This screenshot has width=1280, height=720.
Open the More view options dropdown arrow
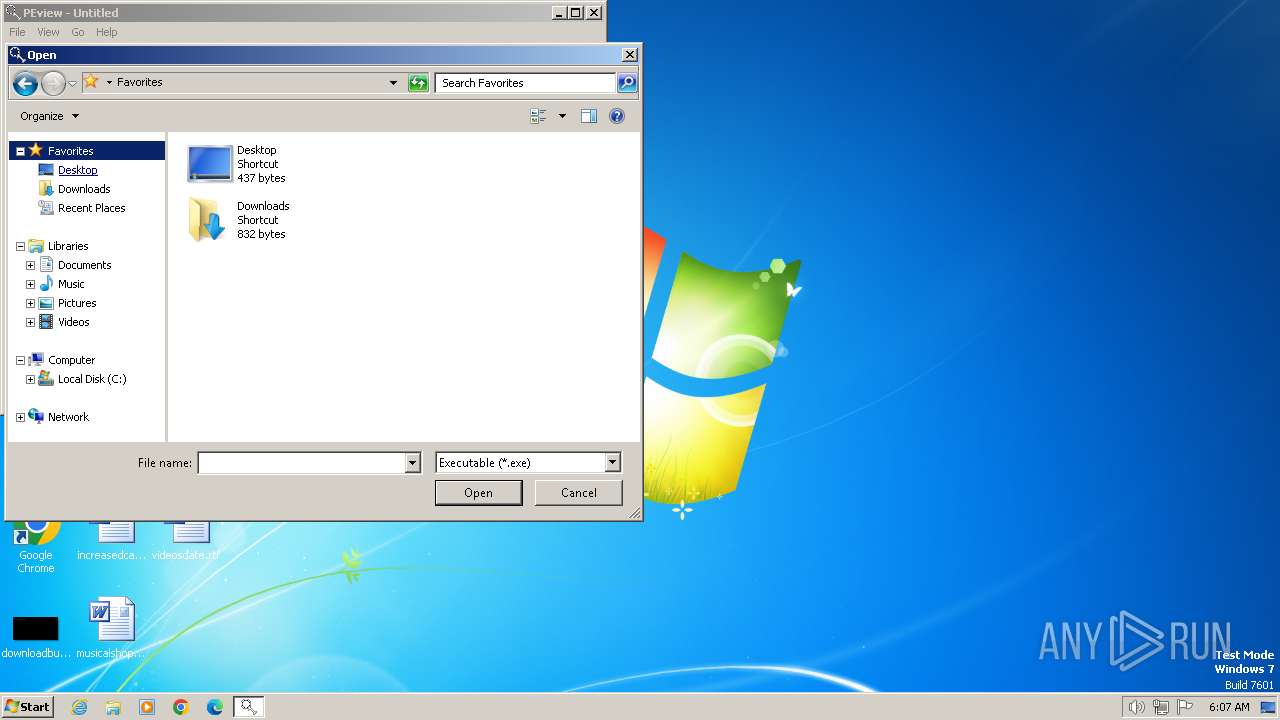(562, 116)
